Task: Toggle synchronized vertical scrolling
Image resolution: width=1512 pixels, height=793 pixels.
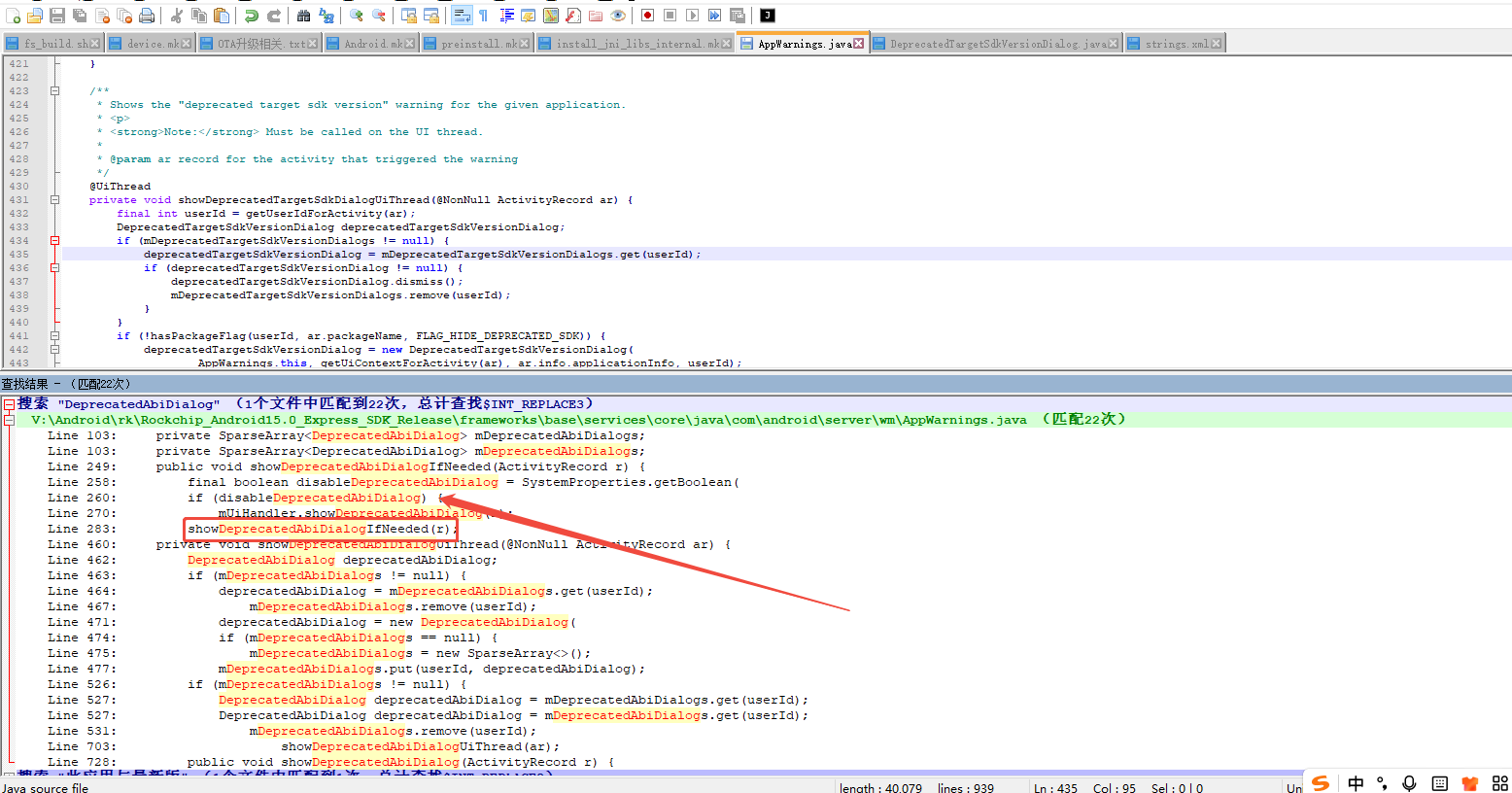Action: [x=408, y=16]
